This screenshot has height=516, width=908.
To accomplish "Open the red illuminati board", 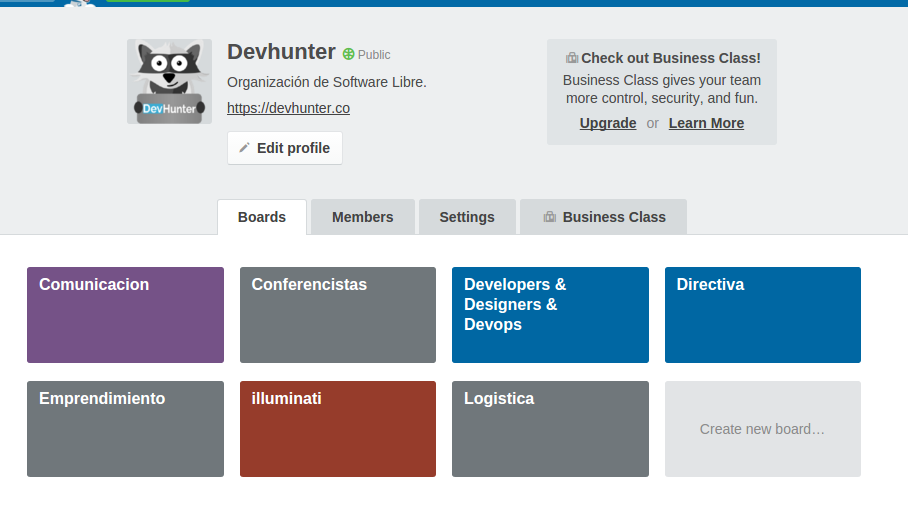I will coord(338,429).
